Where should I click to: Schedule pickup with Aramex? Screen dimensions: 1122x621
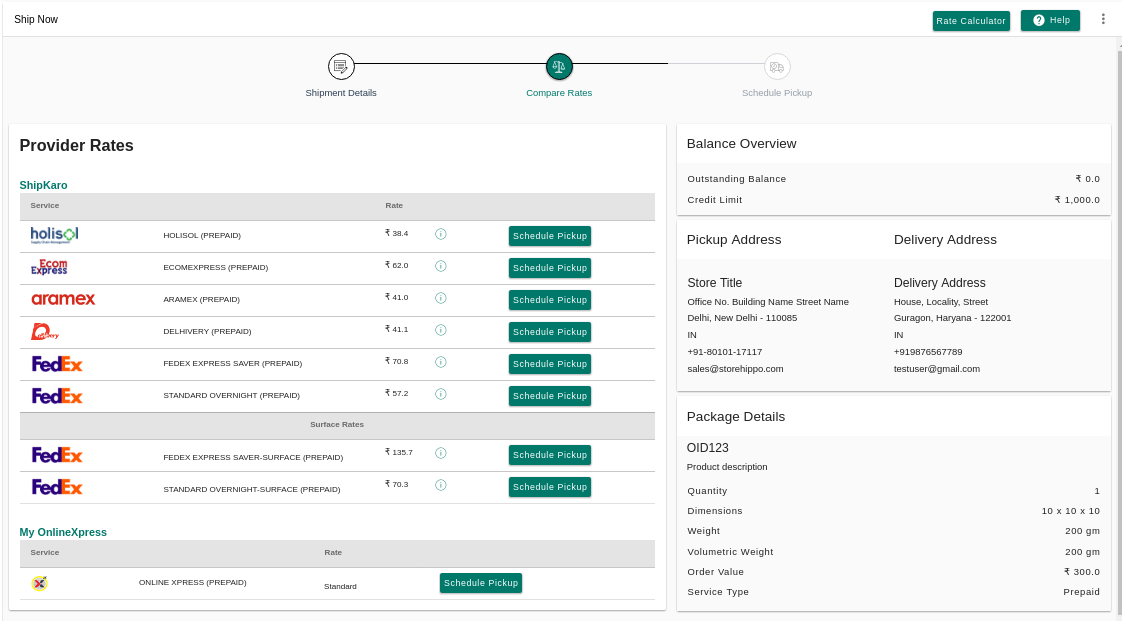coord(550,300)
